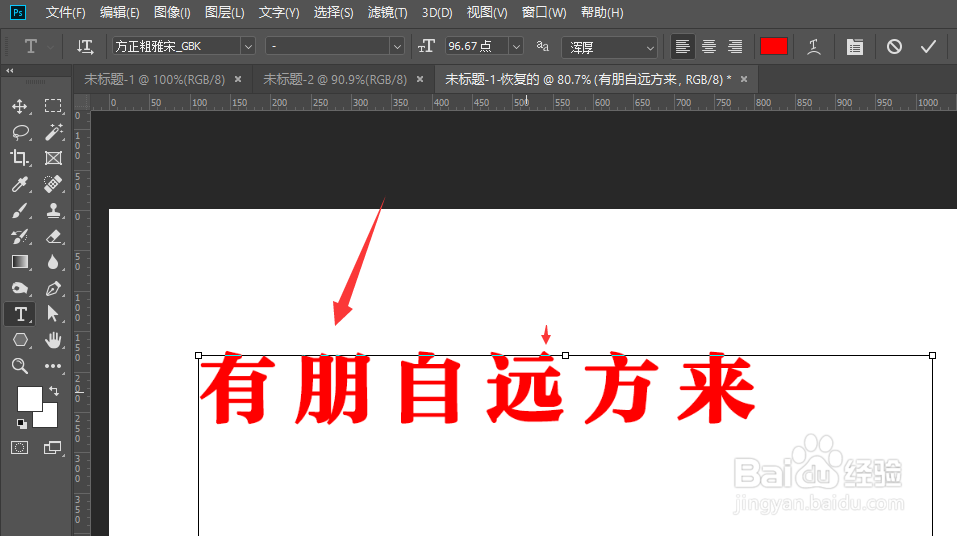Select the Crop tool
The width and height of the screenshot is (957, 536).
[x=20, y=158]
